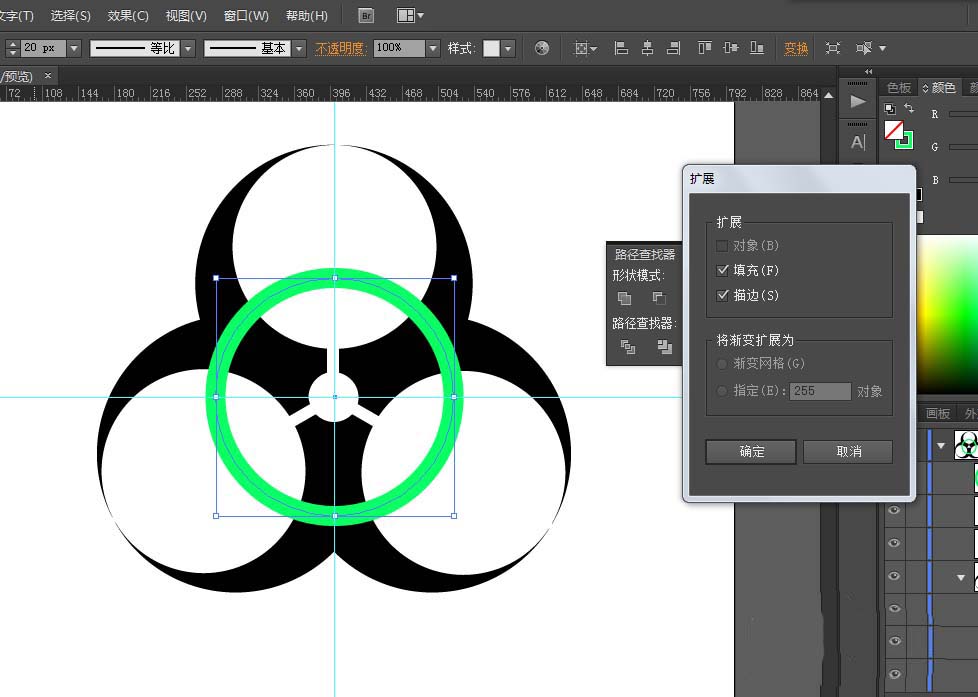Open the 效果(C) menu
The image size is (978, 697).
pyautogui.click(x=128, y=16)
